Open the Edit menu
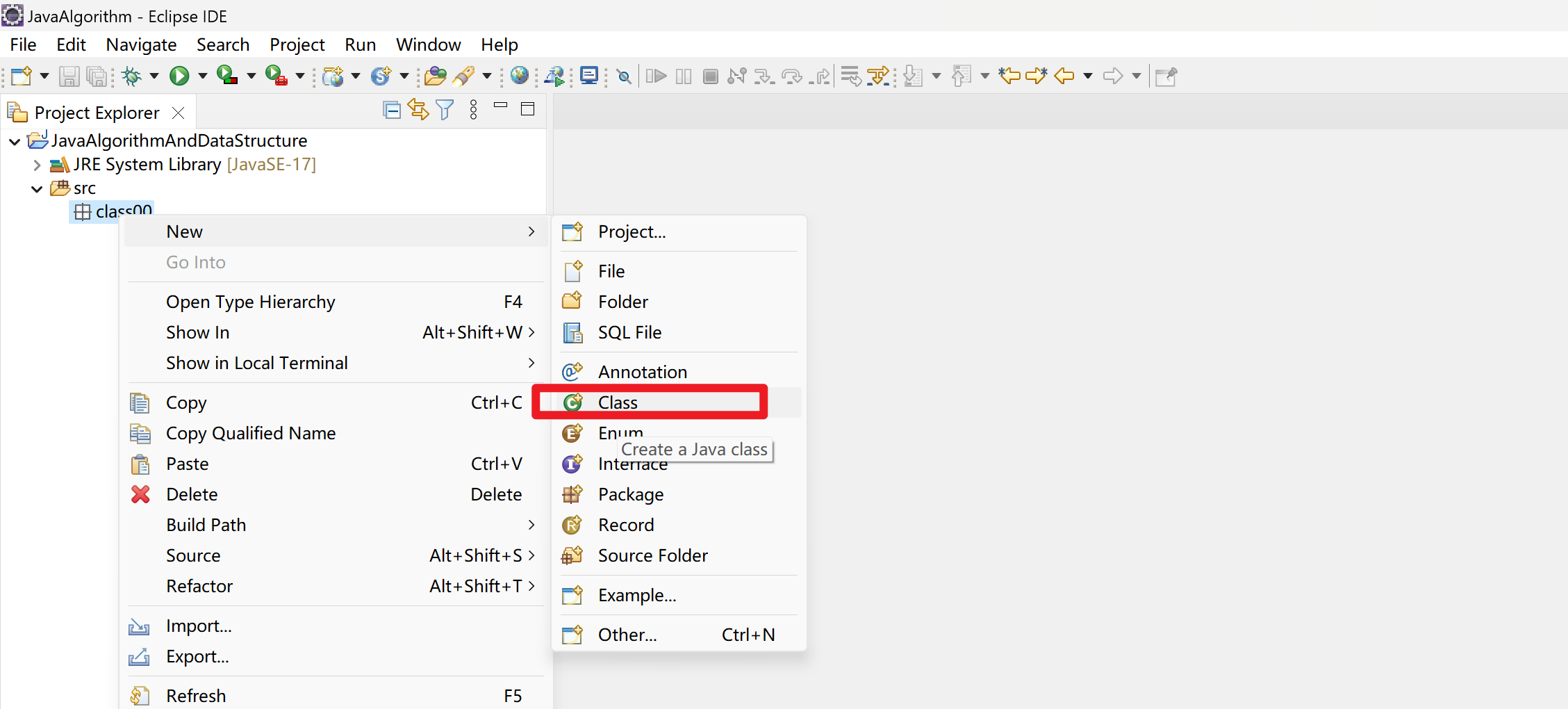Screen dimensions: 1568x709 tap(71, 44)
